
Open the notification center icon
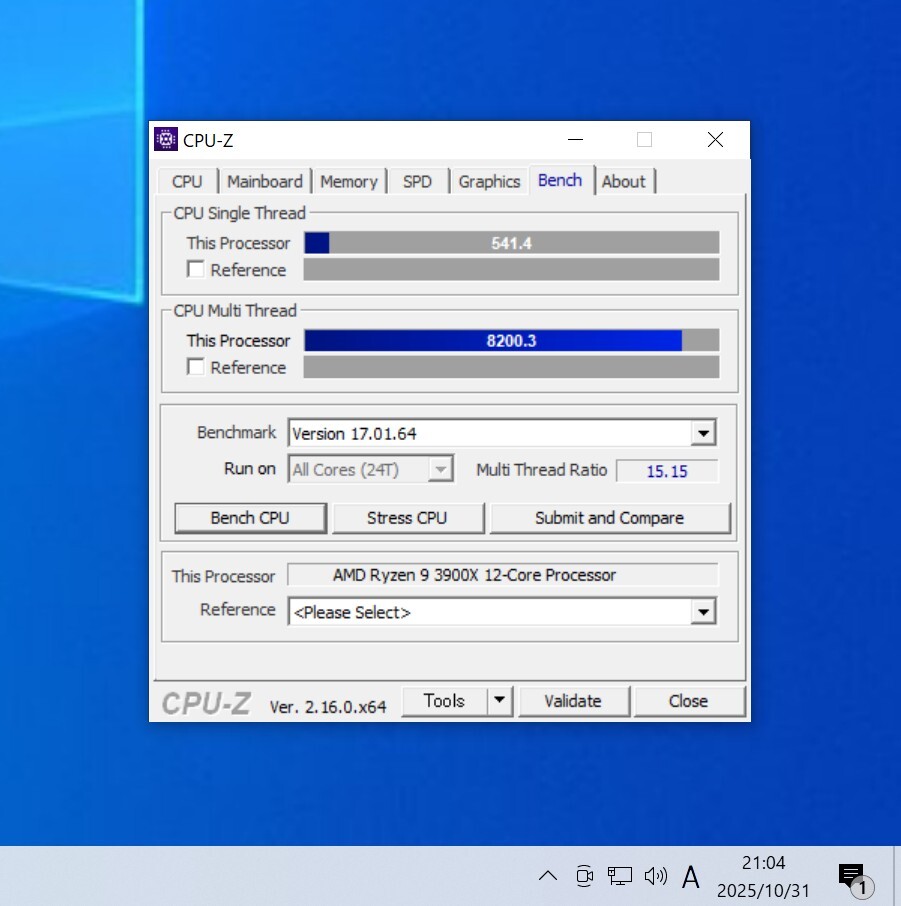tap(852, 878)
